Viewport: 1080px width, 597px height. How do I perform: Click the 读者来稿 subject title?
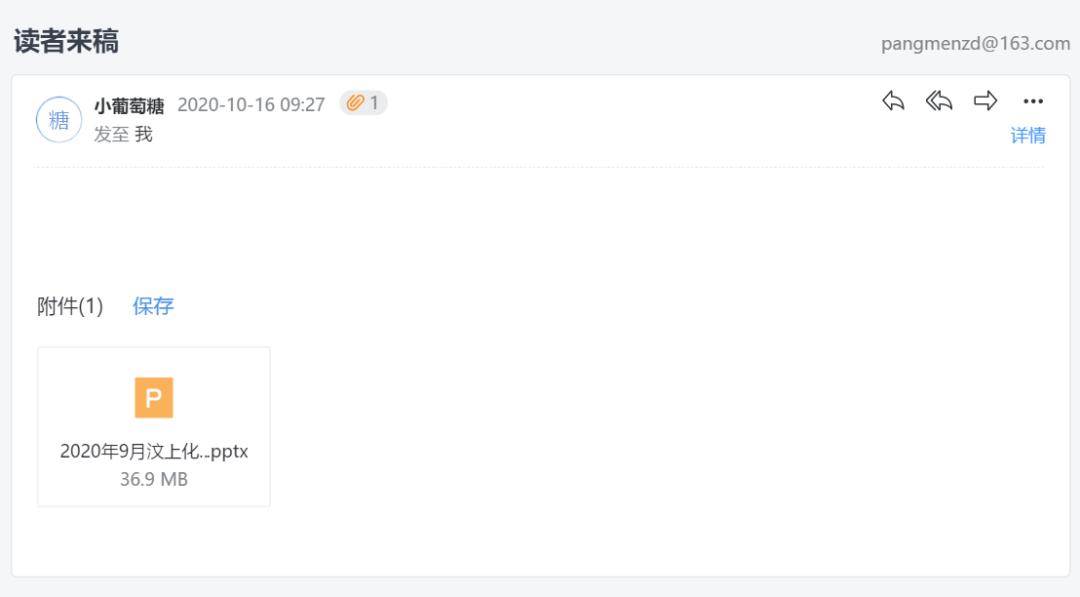[66, 41]
